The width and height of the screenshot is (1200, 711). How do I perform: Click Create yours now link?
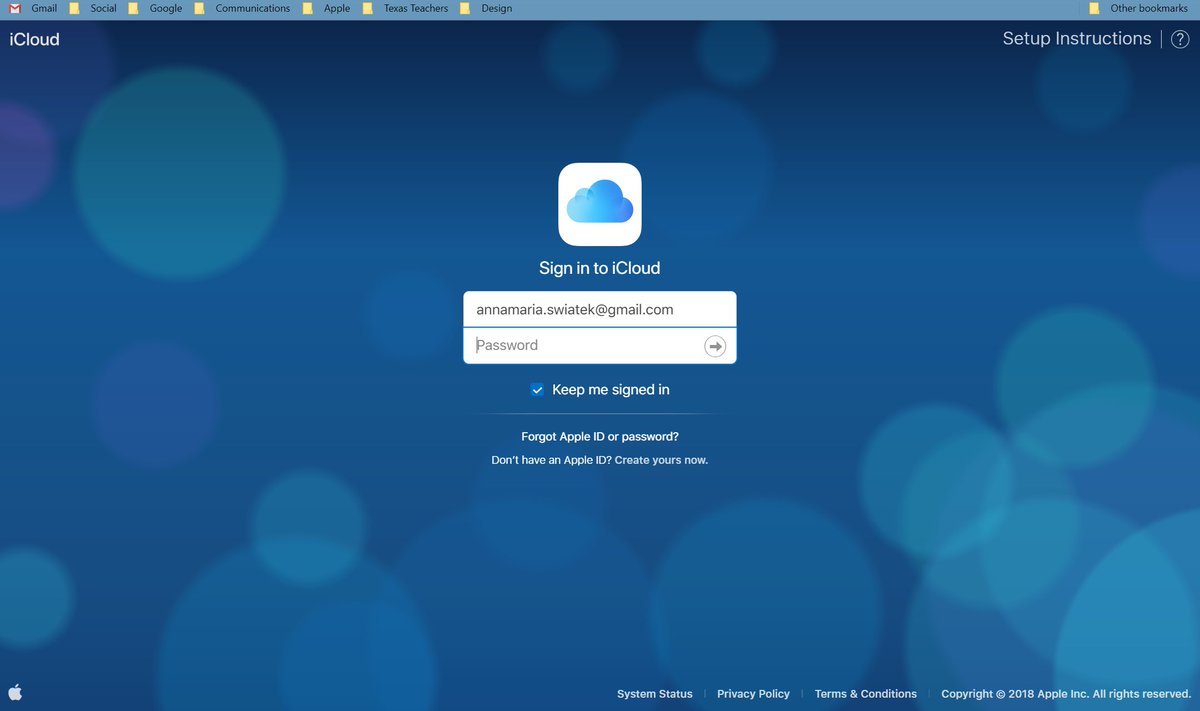(x=661, y=460)
